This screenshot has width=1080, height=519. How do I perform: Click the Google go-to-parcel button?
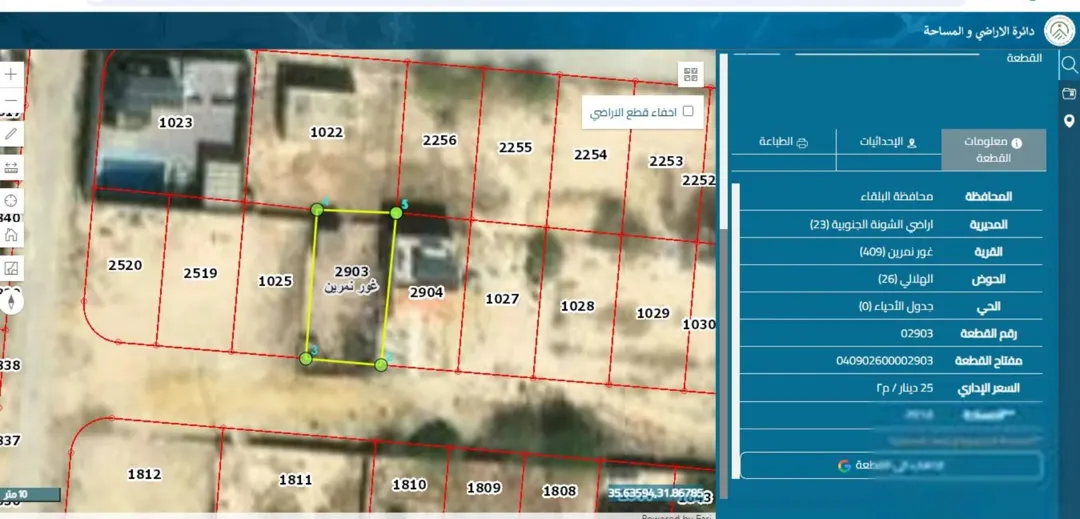coord(891,465)
